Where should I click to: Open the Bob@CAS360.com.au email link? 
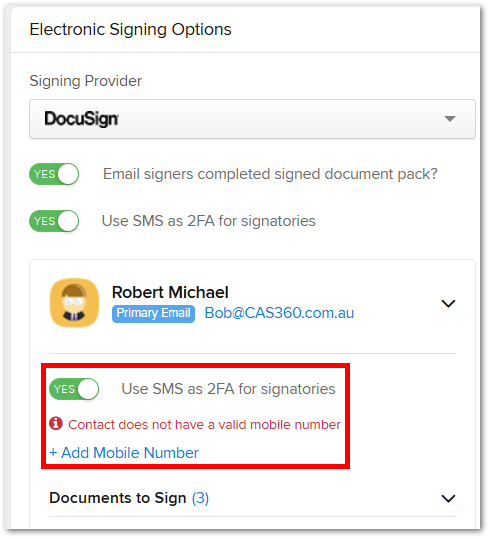279,313
